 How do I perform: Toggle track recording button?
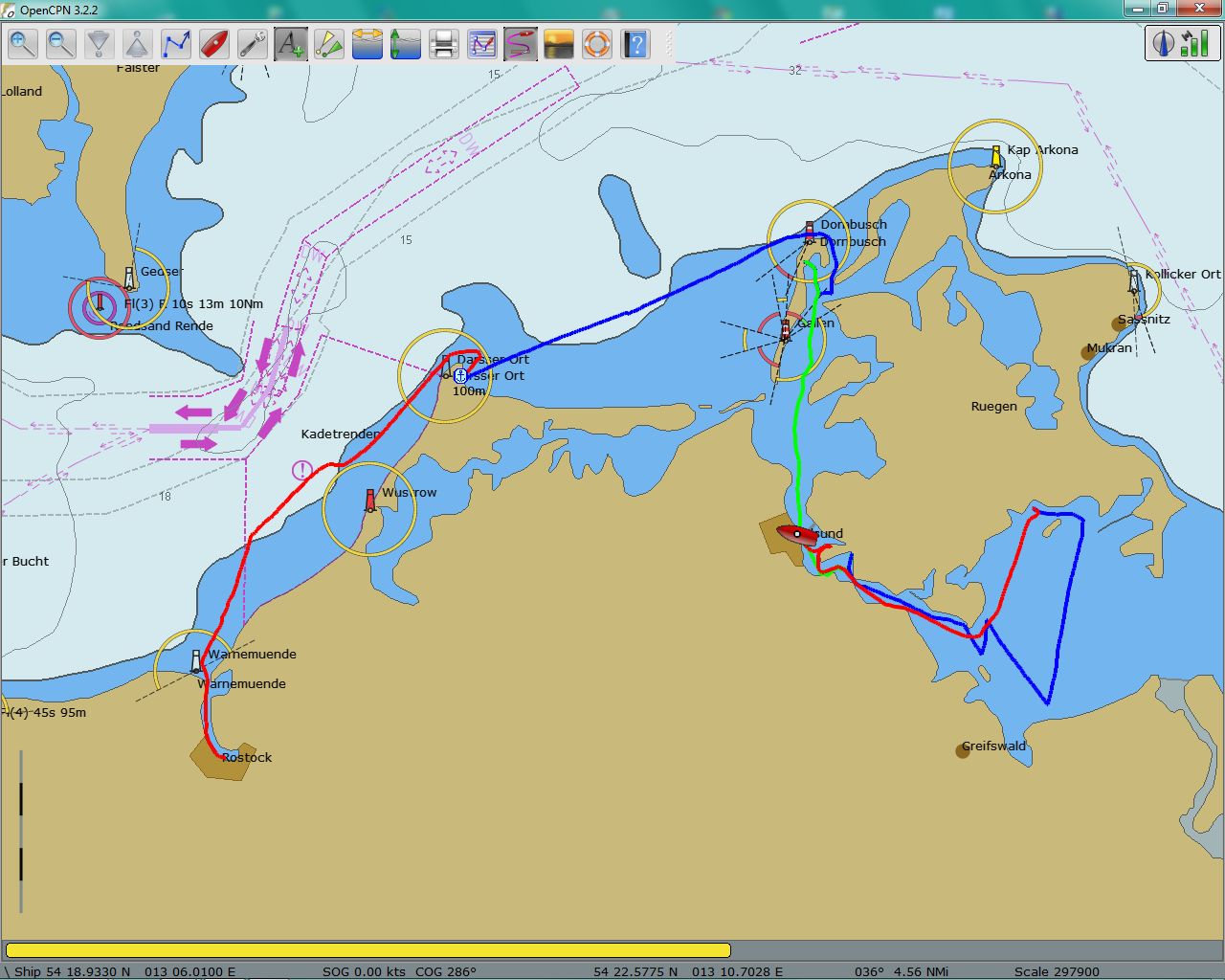(521, 44)
